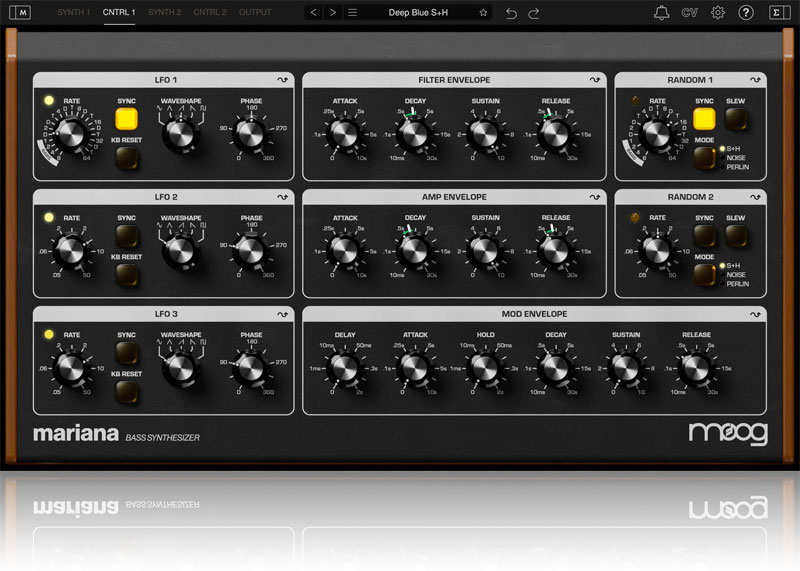Click the notification bell icon
Image resolution: width=800 pixels, height=571 pixels.
tap(662, 13)
